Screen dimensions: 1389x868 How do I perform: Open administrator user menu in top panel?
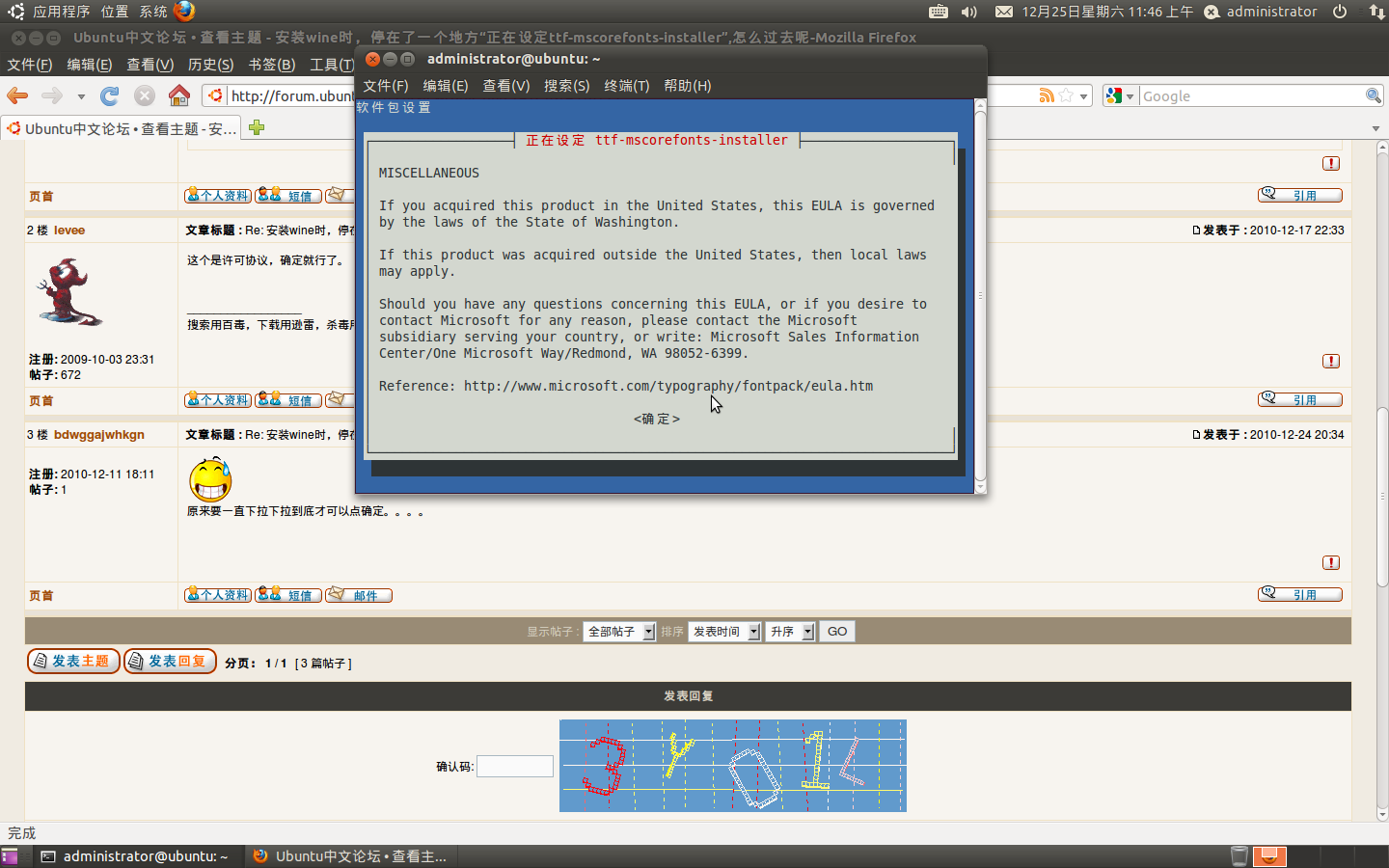[1261, 12]
